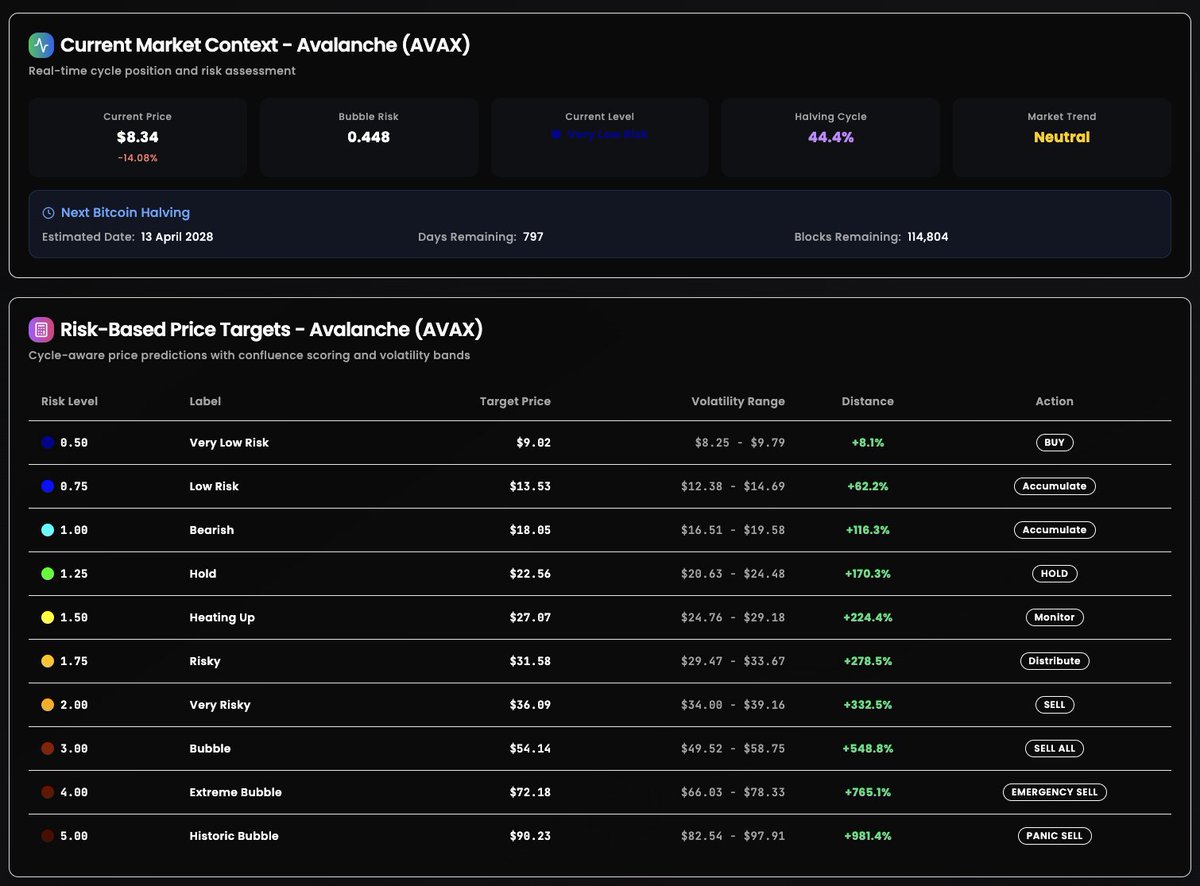Click the 13 April 2028 estimated date

click(x=177, y=237)
